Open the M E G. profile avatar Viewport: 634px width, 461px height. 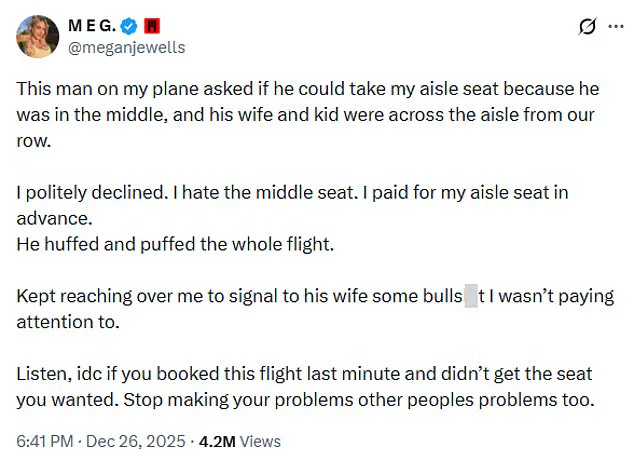[36, 36]
